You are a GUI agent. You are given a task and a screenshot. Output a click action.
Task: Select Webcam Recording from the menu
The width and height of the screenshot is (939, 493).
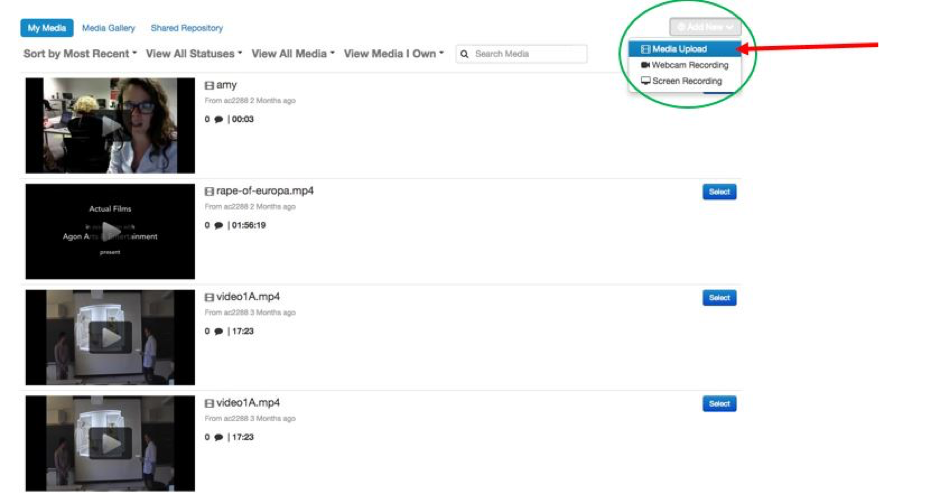click(684, 65)
